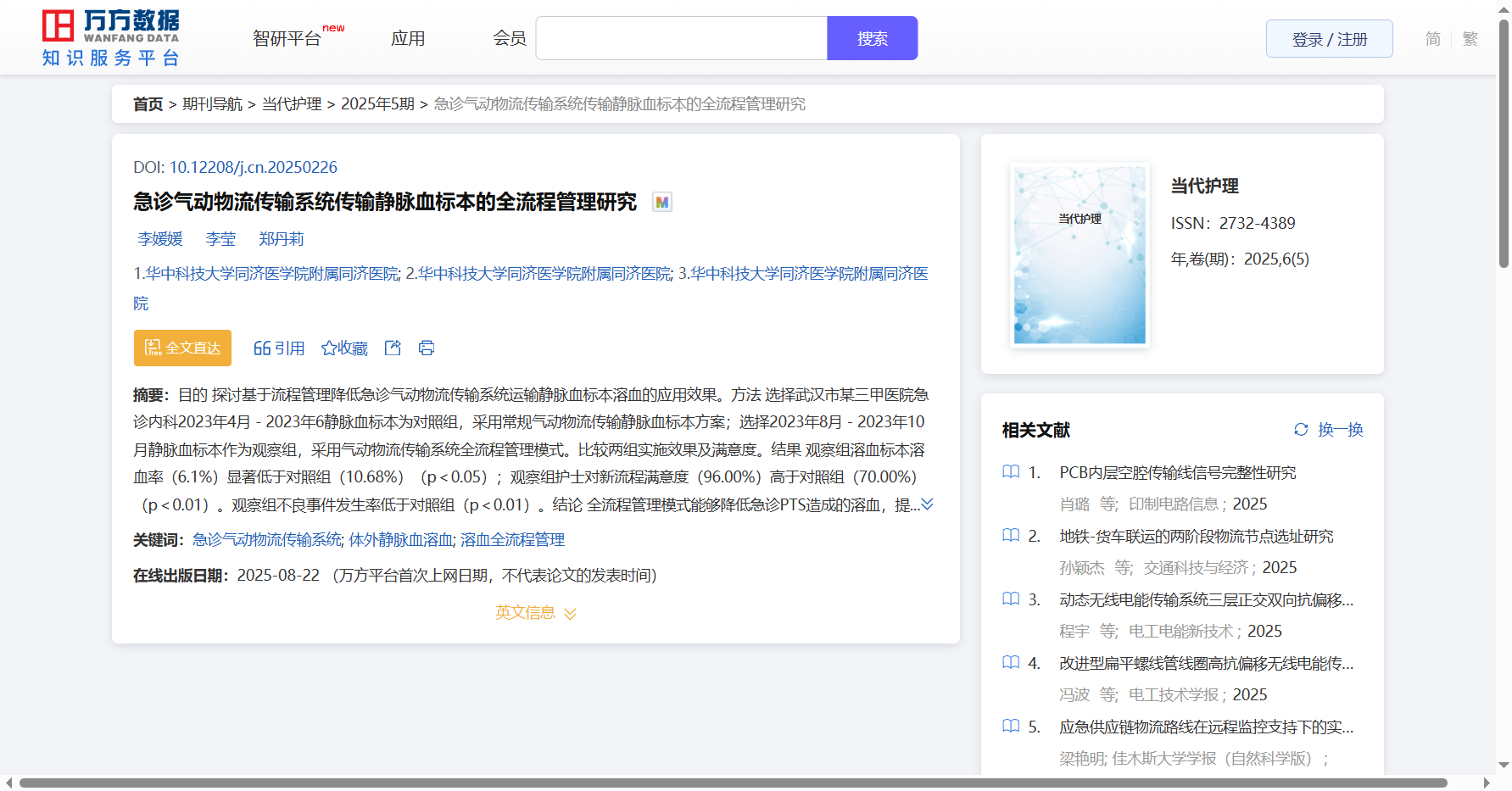Click the horizontal scrollbar at bottom
Viewport: 1512px width, 791px height.
(733, 783)
